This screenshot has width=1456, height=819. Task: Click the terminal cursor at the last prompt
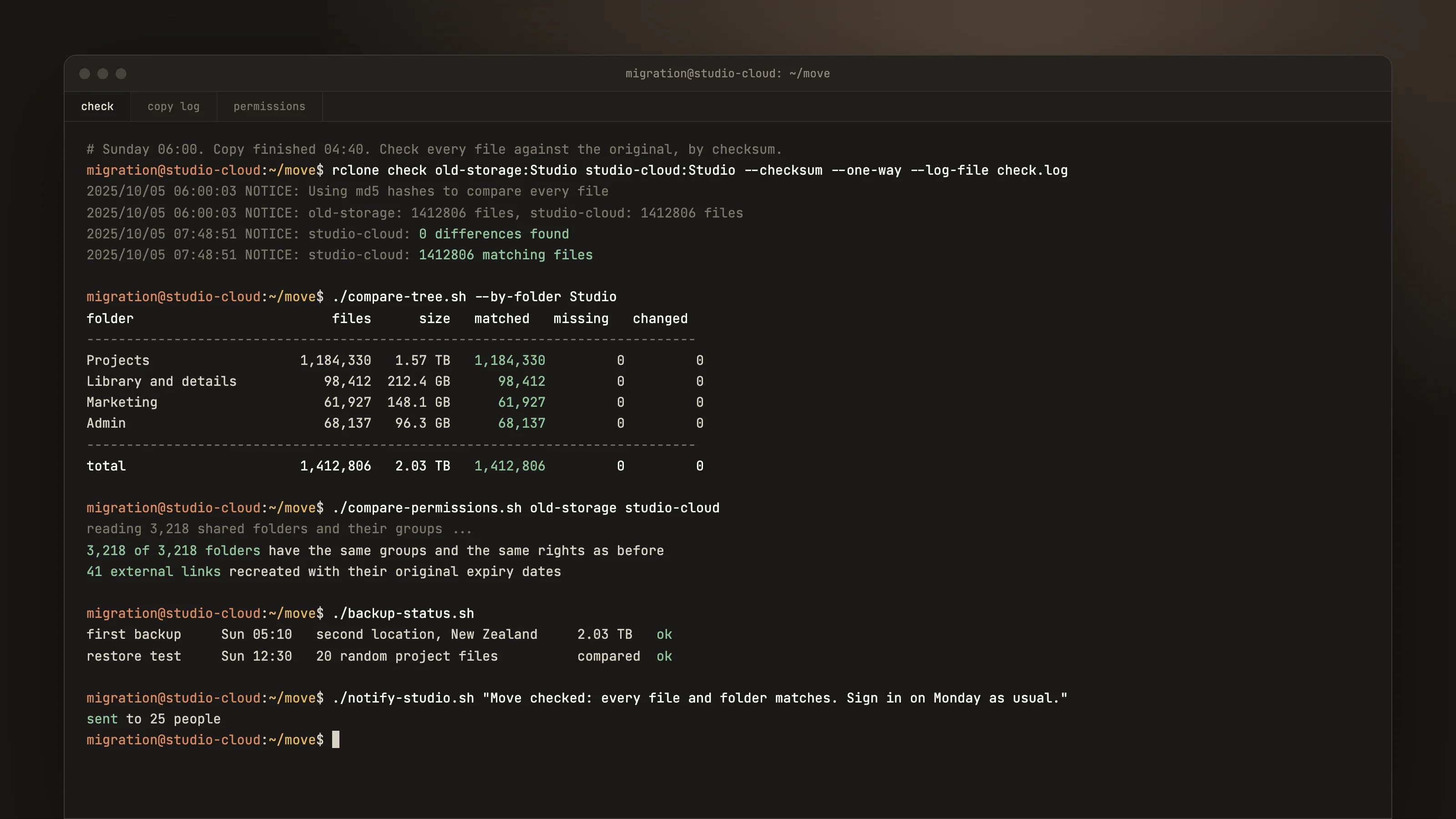(336, 740)
